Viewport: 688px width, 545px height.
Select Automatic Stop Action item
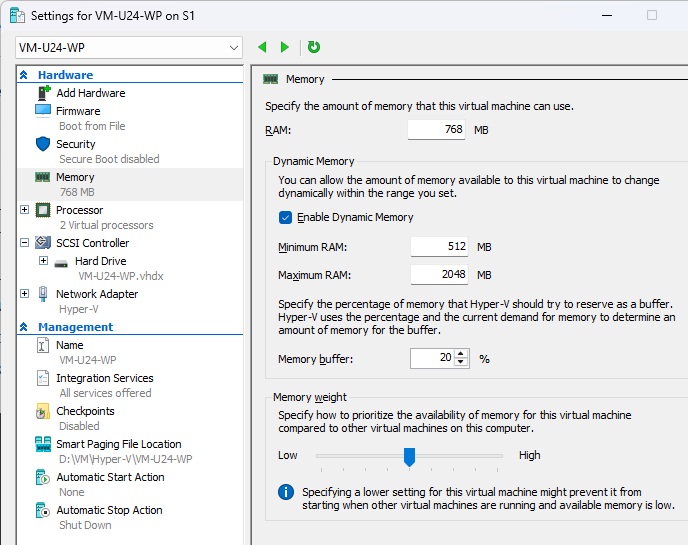(109, 510)
